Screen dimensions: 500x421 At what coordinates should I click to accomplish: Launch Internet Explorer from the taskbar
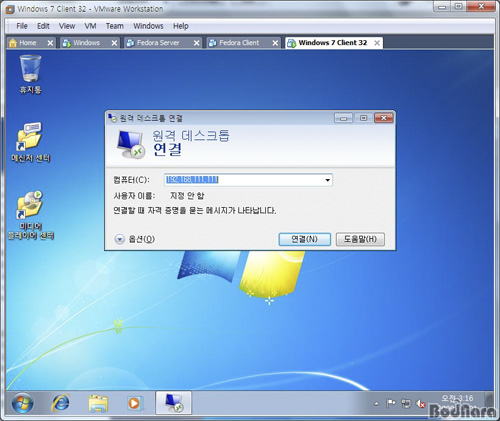(x=61, y=403)
